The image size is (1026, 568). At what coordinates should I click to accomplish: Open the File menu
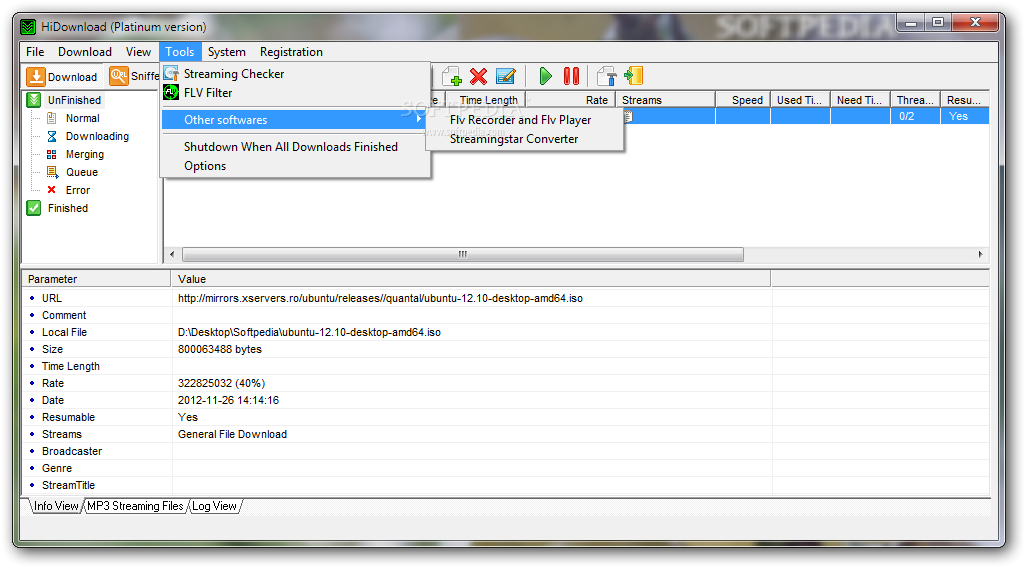pos(35,52)
